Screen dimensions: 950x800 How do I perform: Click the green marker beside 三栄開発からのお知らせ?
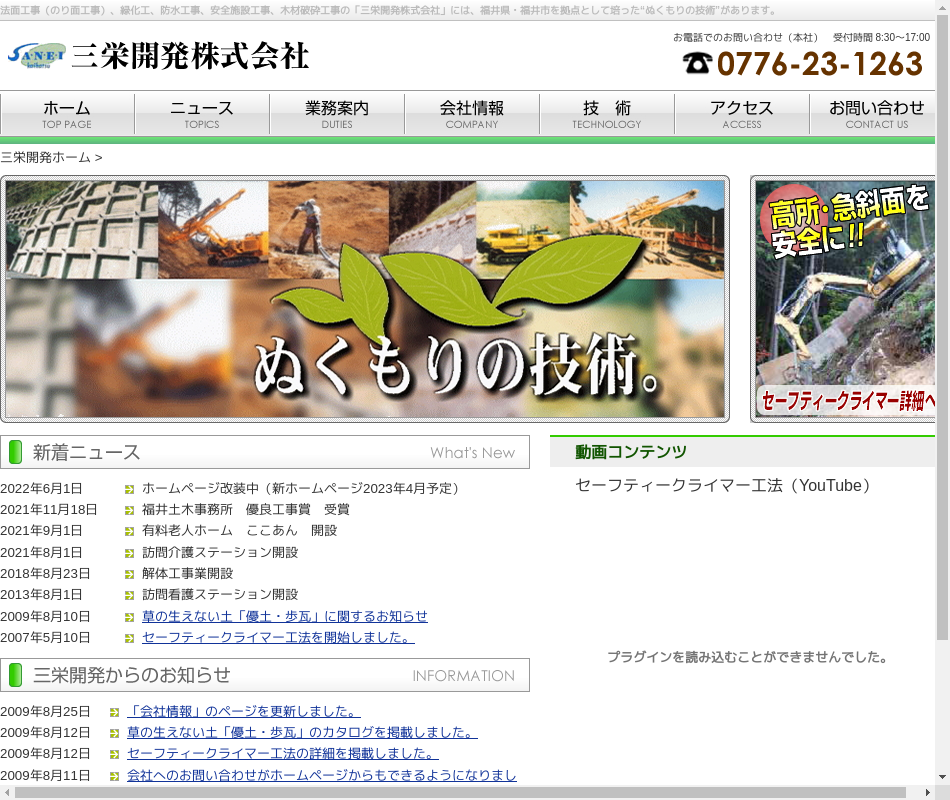coord(15,675)
